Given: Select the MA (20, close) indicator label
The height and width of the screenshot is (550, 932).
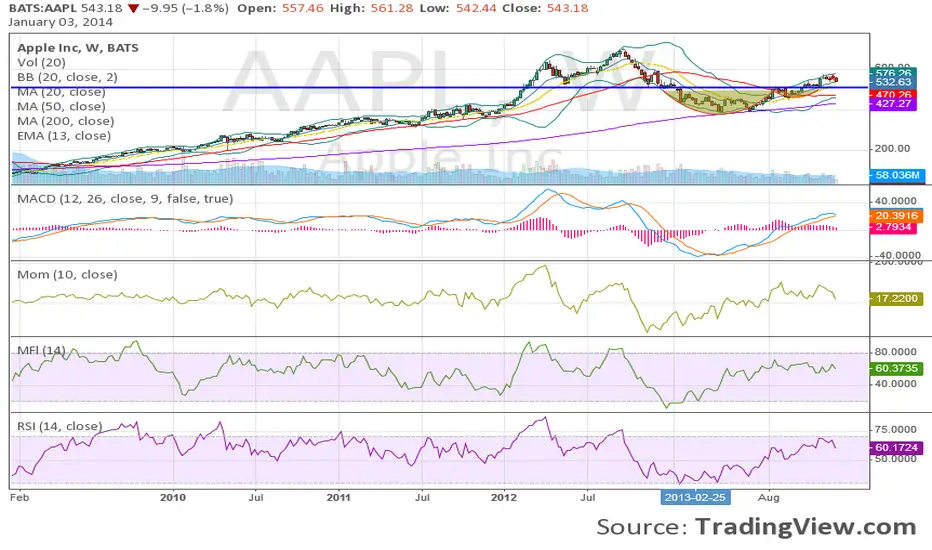Looking at the screenshot, I should tap(61, 92).
